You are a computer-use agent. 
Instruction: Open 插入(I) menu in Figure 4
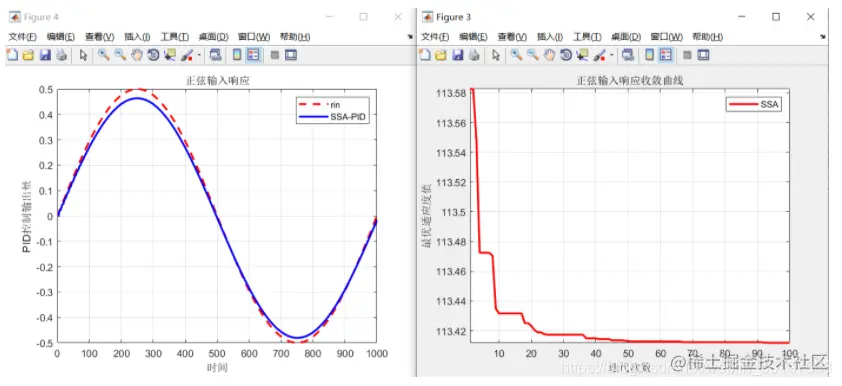[x=137, y=37]
